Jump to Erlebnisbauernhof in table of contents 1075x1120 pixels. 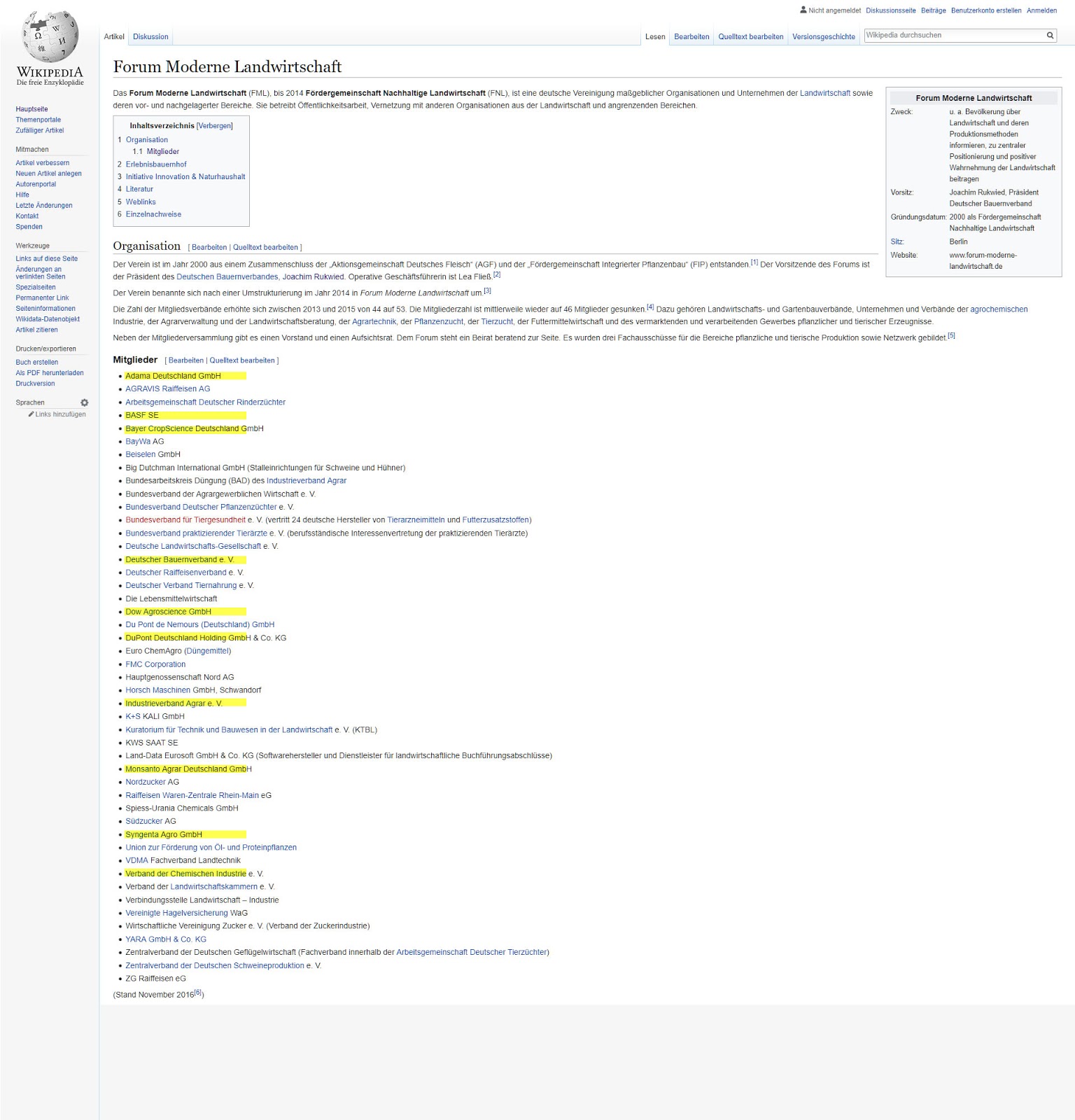pyautogui.click(x=156, y=164)
